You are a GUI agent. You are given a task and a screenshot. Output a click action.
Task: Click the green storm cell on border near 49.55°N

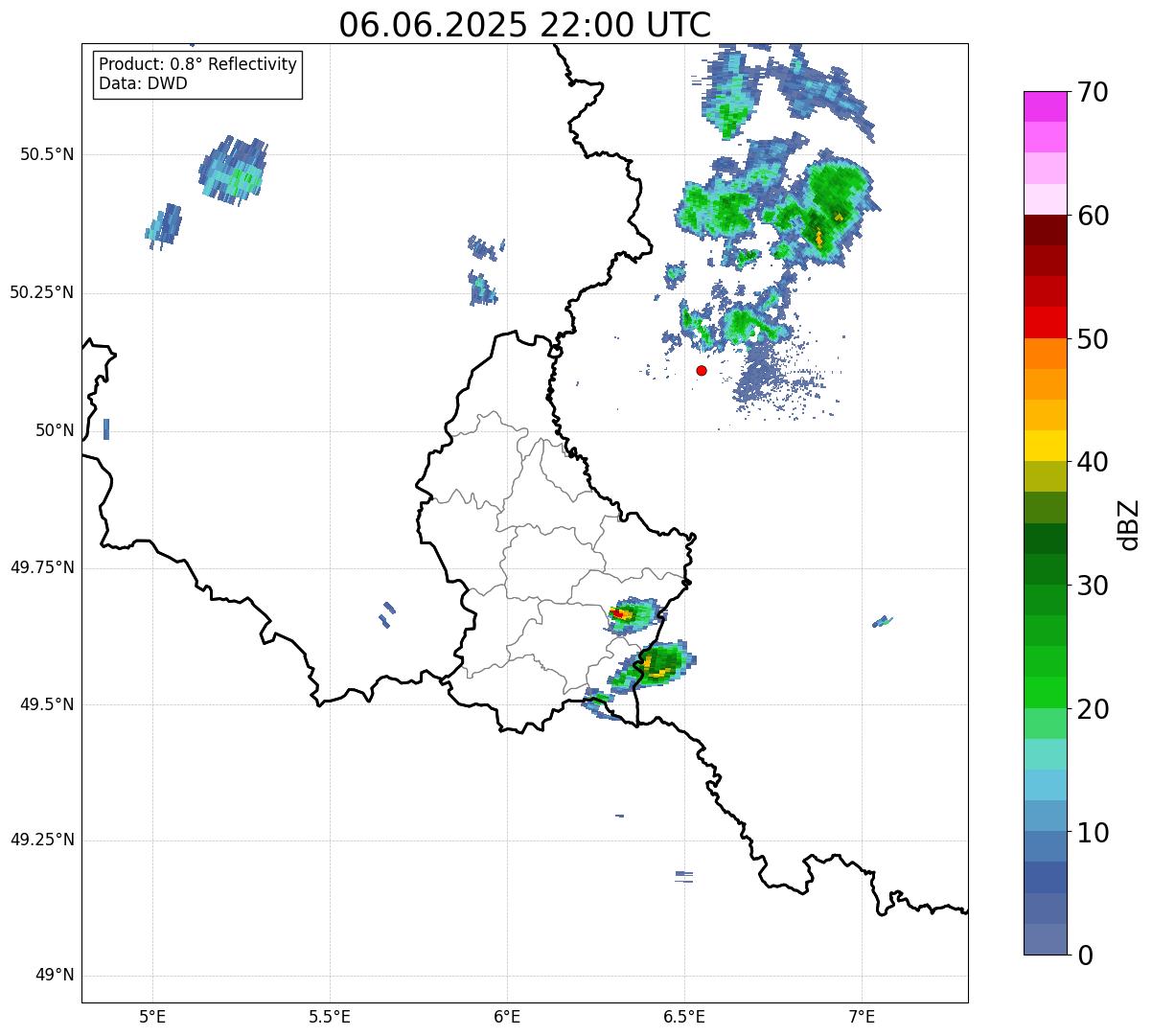click(x=654, y=667)
